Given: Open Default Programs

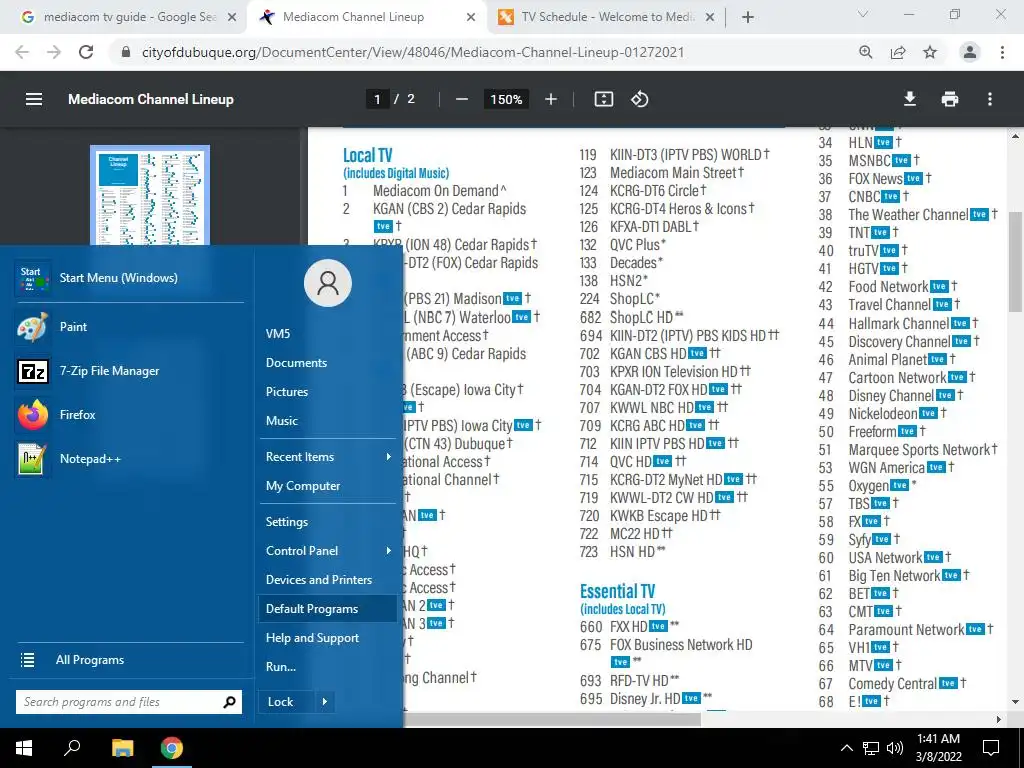Looking at the screenshot, I should tap(328, 609).
